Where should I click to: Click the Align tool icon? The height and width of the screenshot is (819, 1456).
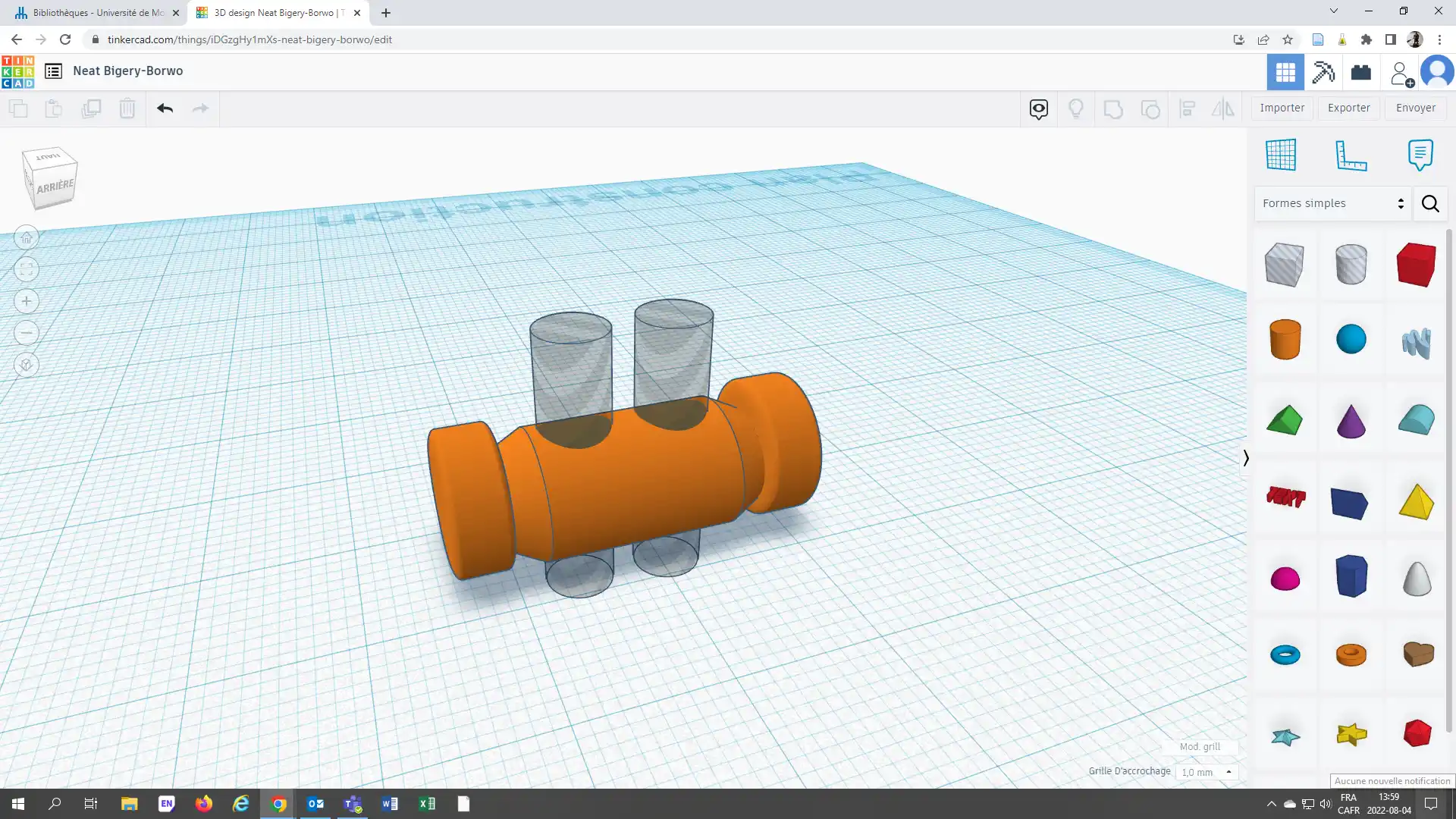1188,109
